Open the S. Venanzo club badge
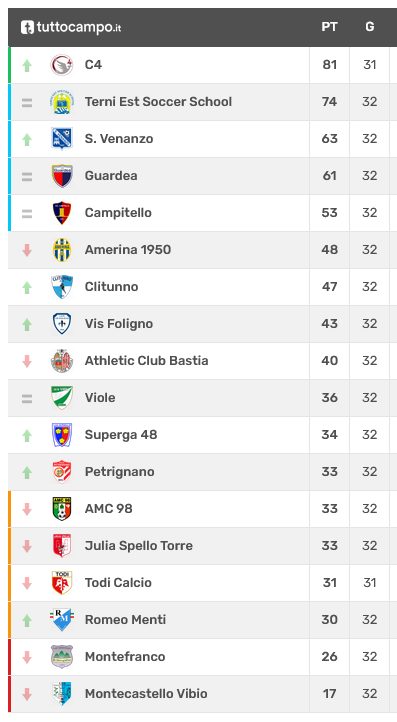The image size is (397, 722). coord(62,139)
